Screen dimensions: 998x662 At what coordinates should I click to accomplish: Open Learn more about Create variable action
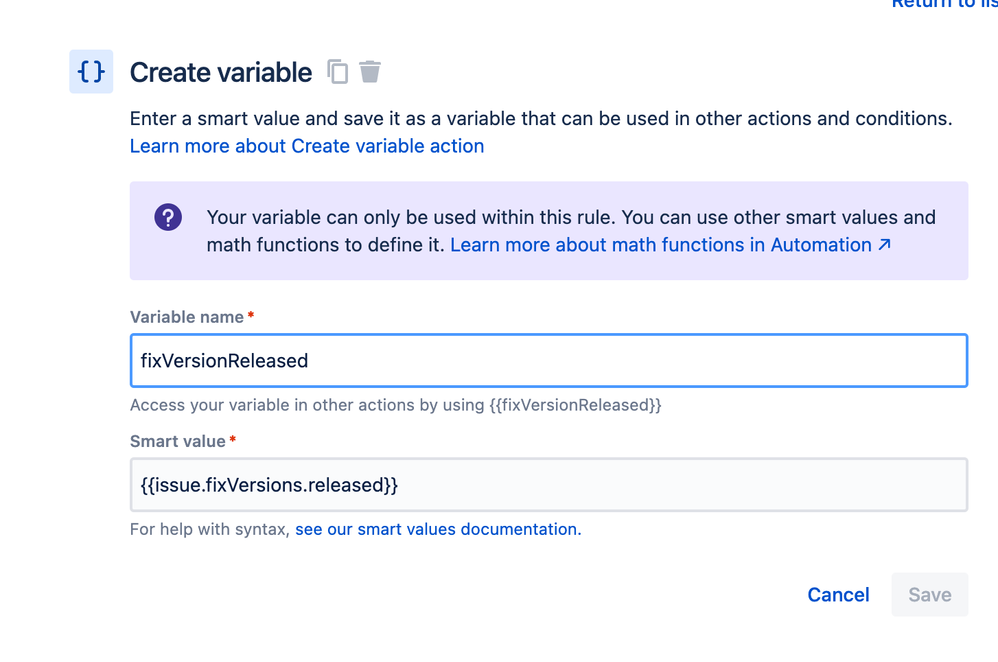click(x=307, y=146)
